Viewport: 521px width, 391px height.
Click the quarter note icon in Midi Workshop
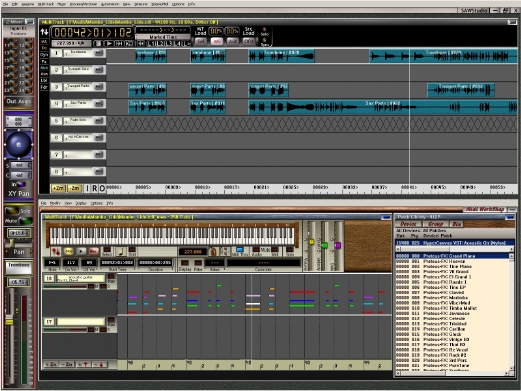click(121, 251)
